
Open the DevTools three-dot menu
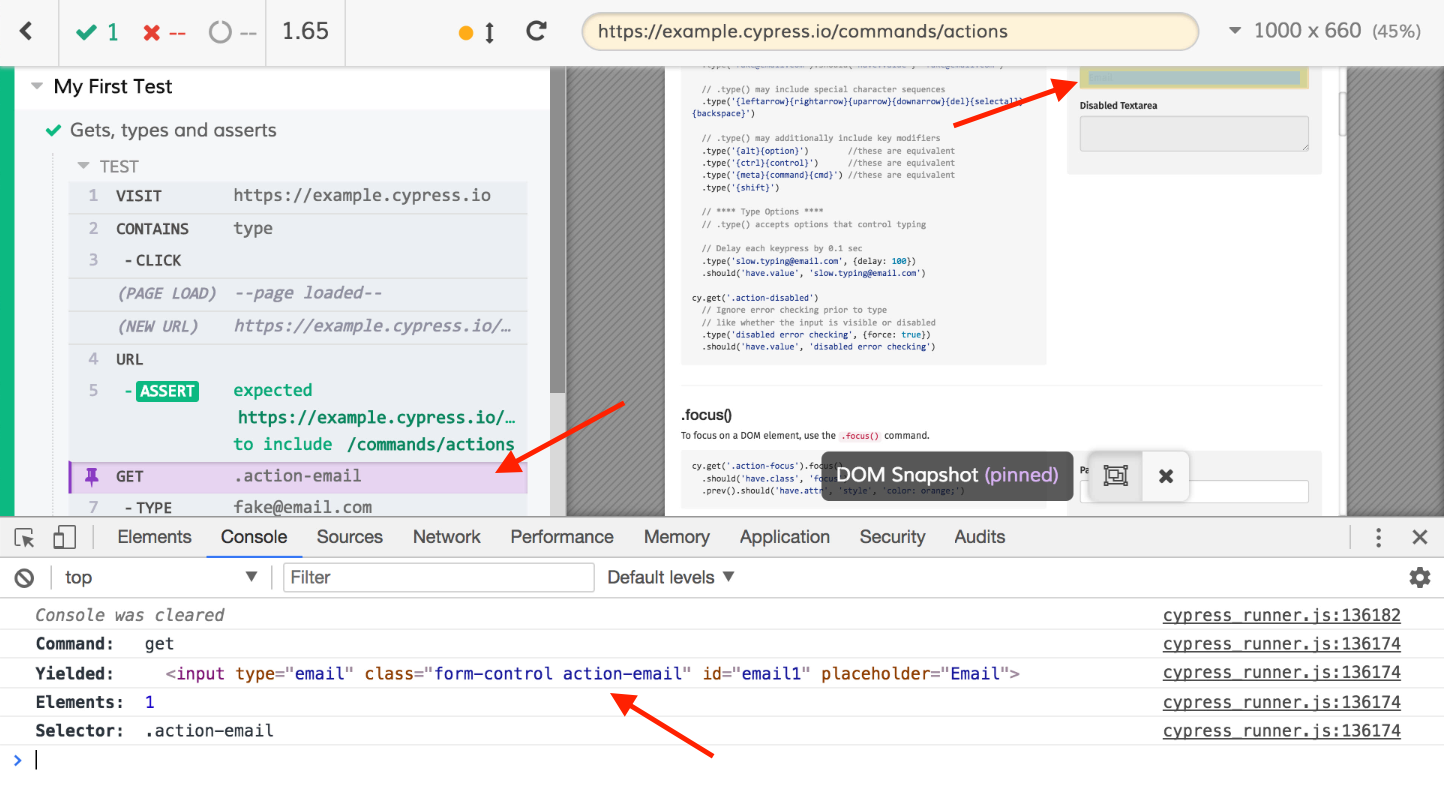pos(1378,537)
